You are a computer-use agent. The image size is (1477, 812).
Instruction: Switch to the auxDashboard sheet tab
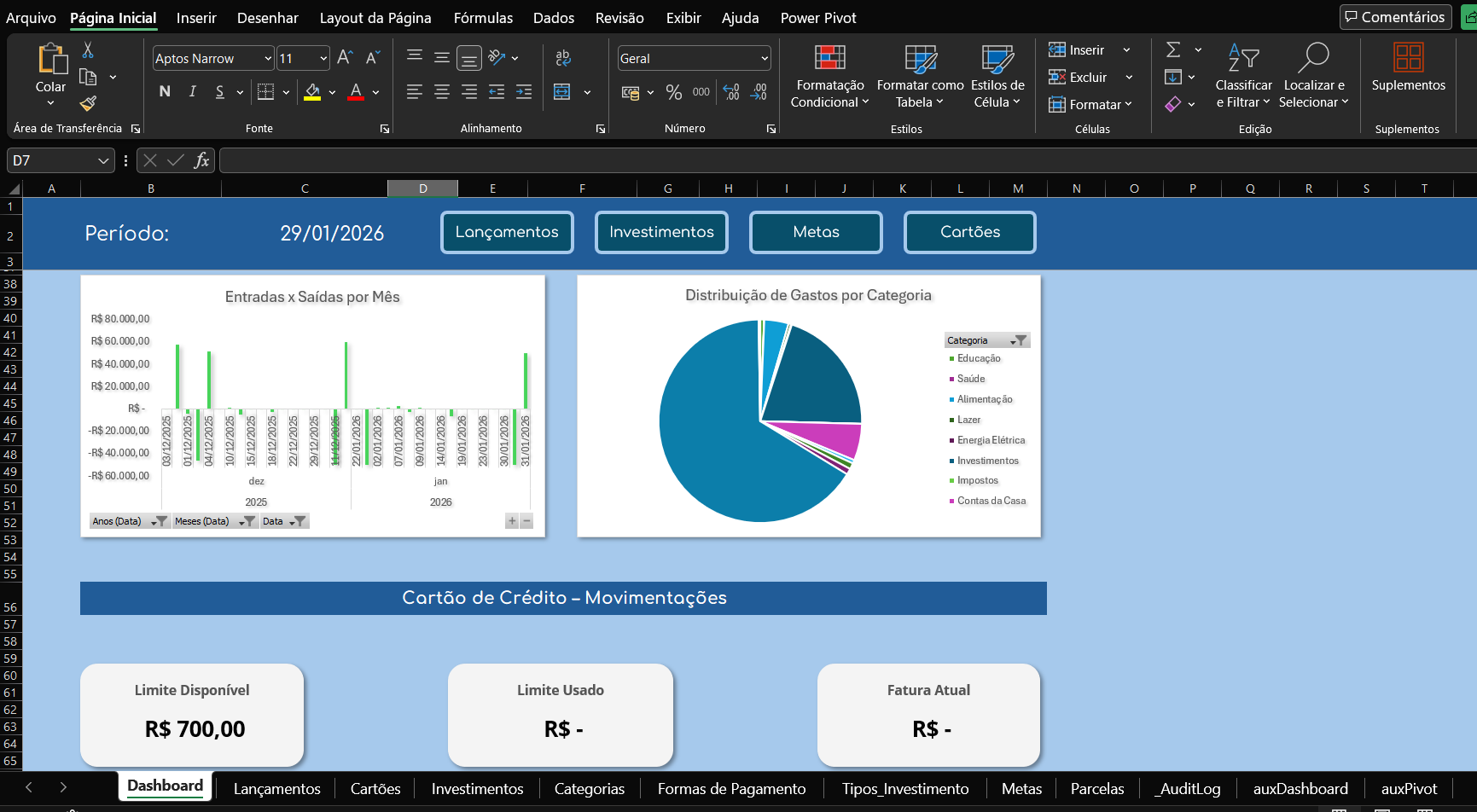click(1300, 789)
